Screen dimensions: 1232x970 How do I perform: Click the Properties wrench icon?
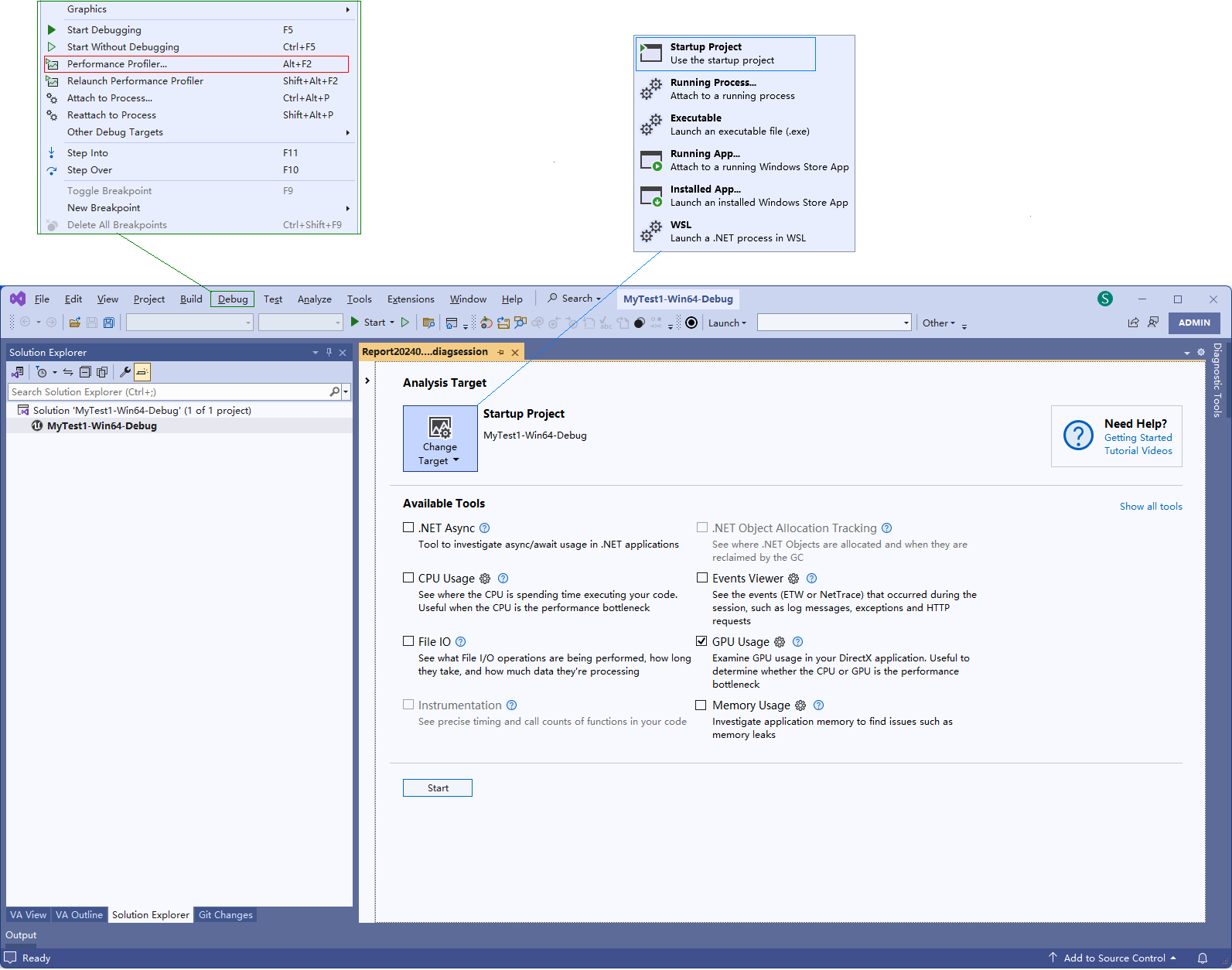(x=125, y=372)
